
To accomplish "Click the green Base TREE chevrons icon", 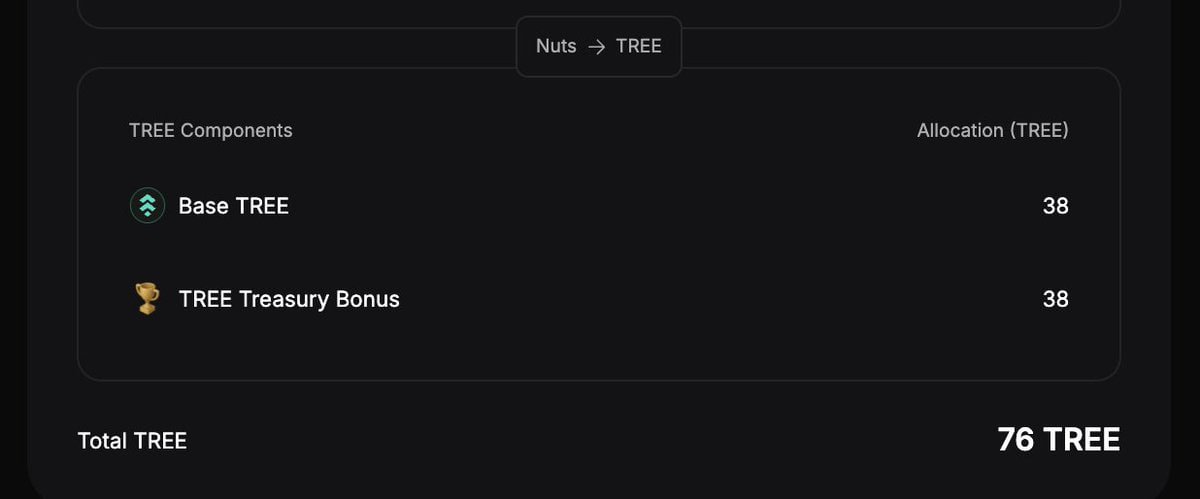I will pyautogui.click(x=147, y=206).
